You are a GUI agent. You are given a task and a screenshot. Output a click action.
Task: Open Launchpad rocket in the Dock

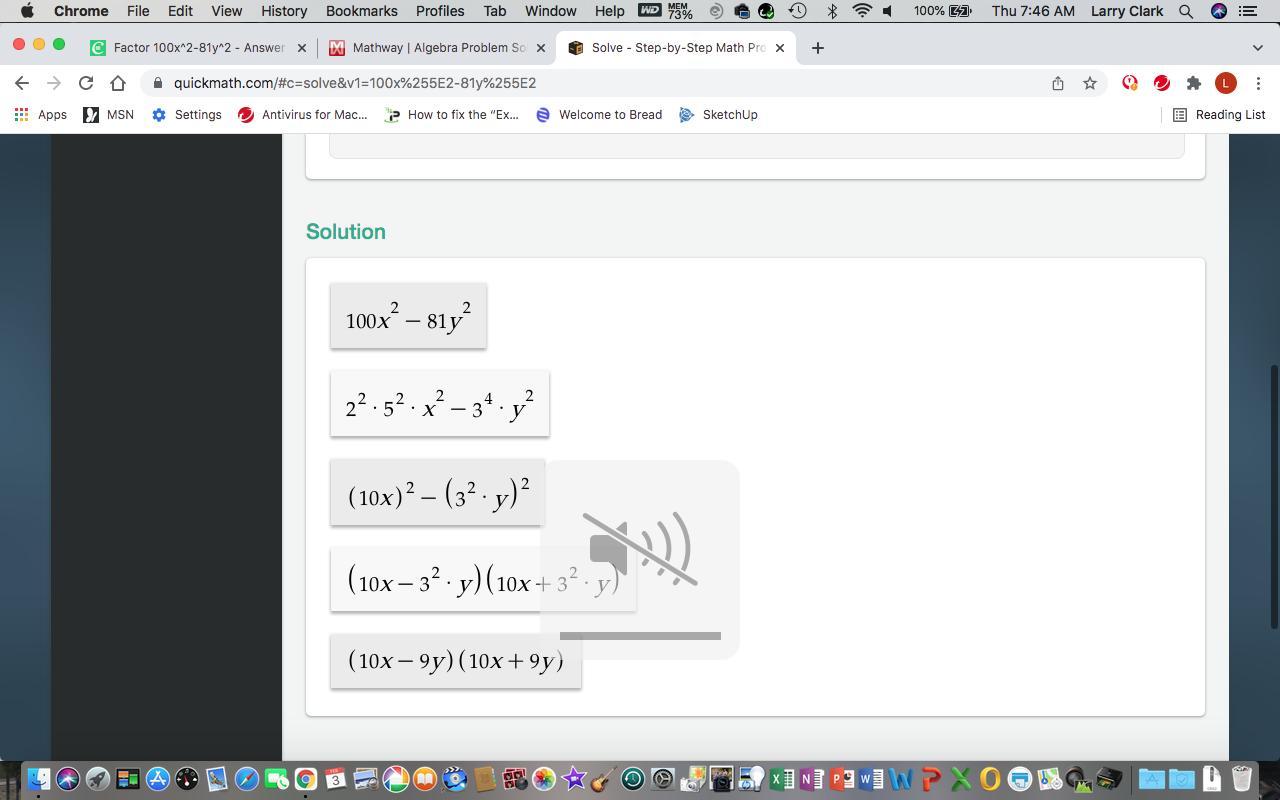[x=98, y=778]
